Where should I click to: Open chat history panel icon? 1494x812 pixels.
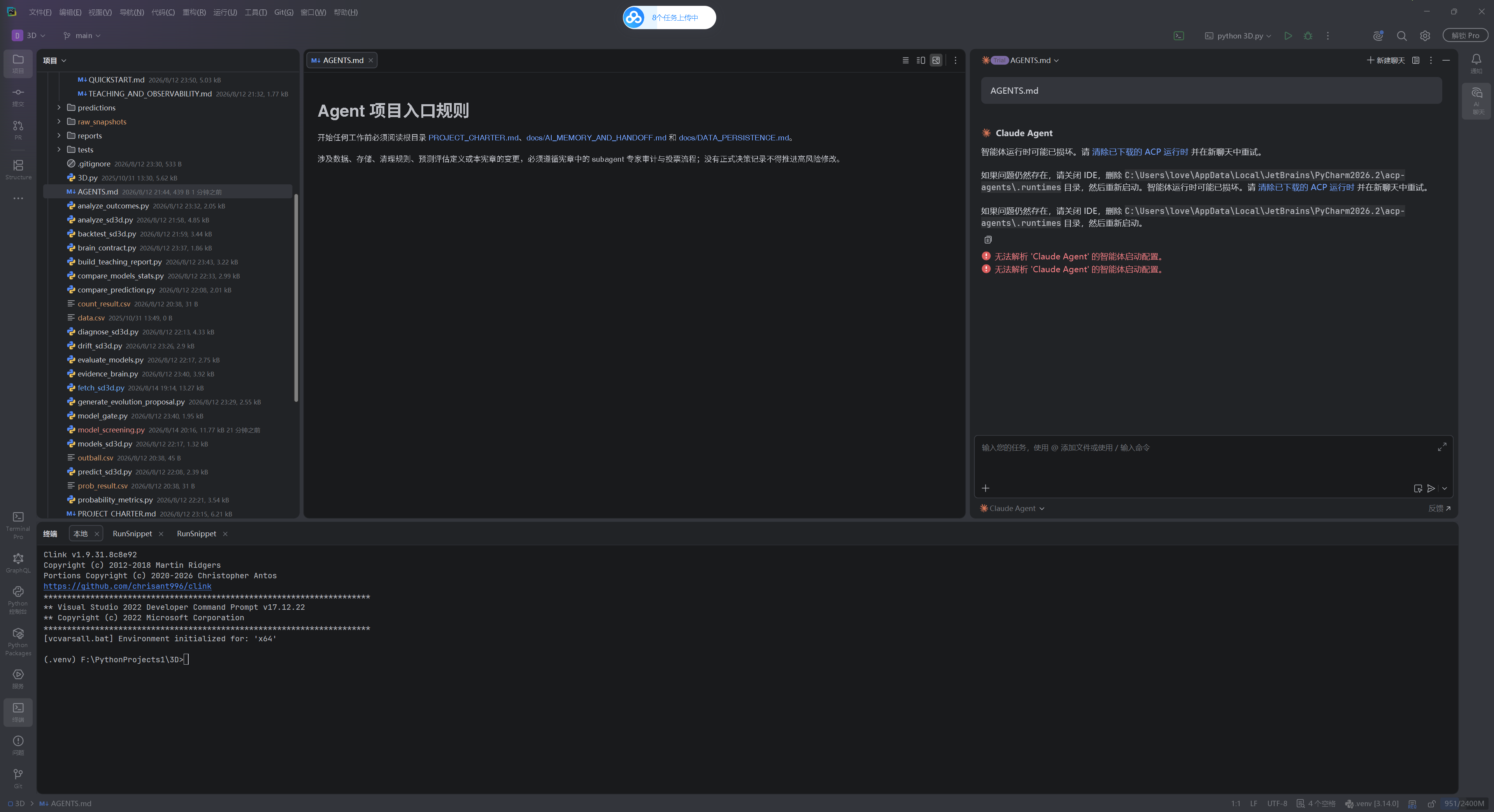coord(1416,60)
